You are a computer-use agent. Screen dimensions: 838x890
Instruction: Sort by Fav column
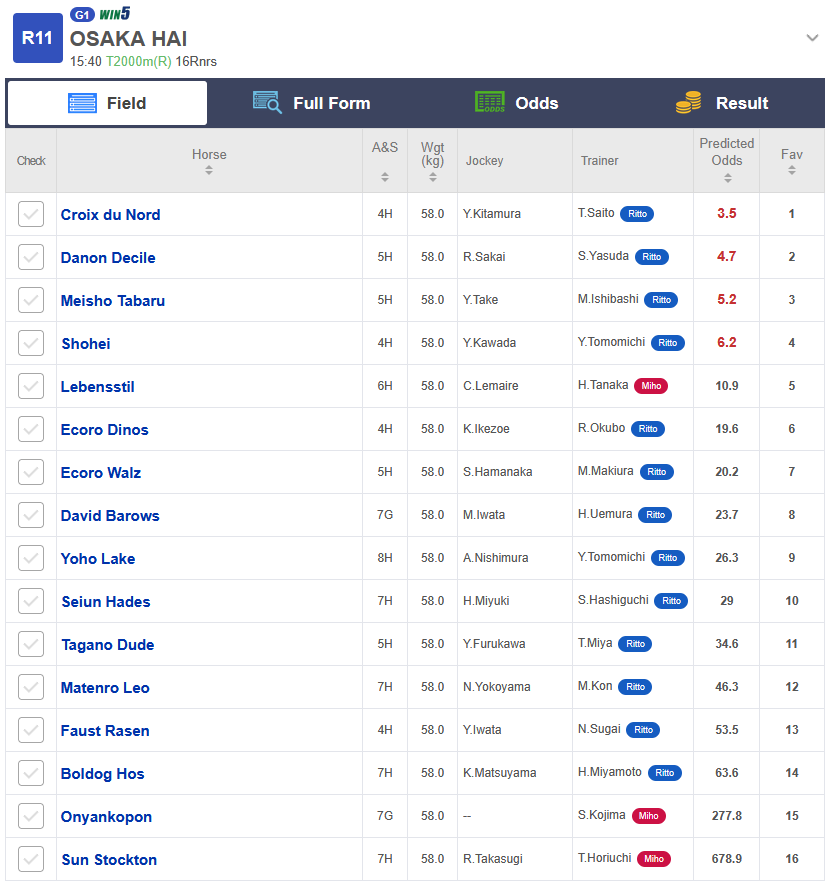(791, 170)
